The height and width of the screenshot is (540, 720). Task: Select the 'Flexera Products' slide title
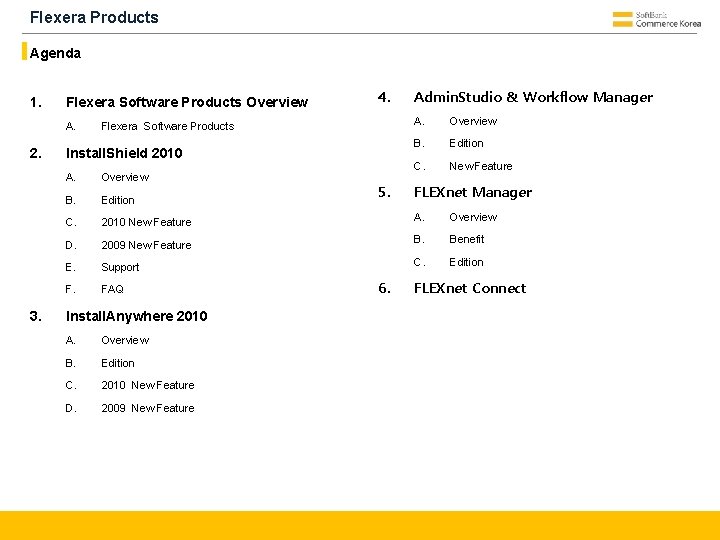pyautogui.click(x=94, y=17)
